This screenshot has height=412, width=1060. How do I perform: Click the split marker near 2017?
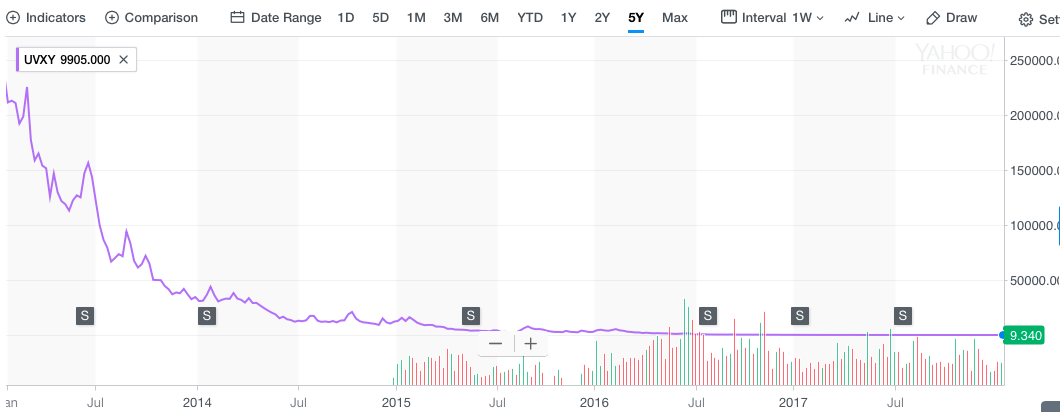(799, 316)
